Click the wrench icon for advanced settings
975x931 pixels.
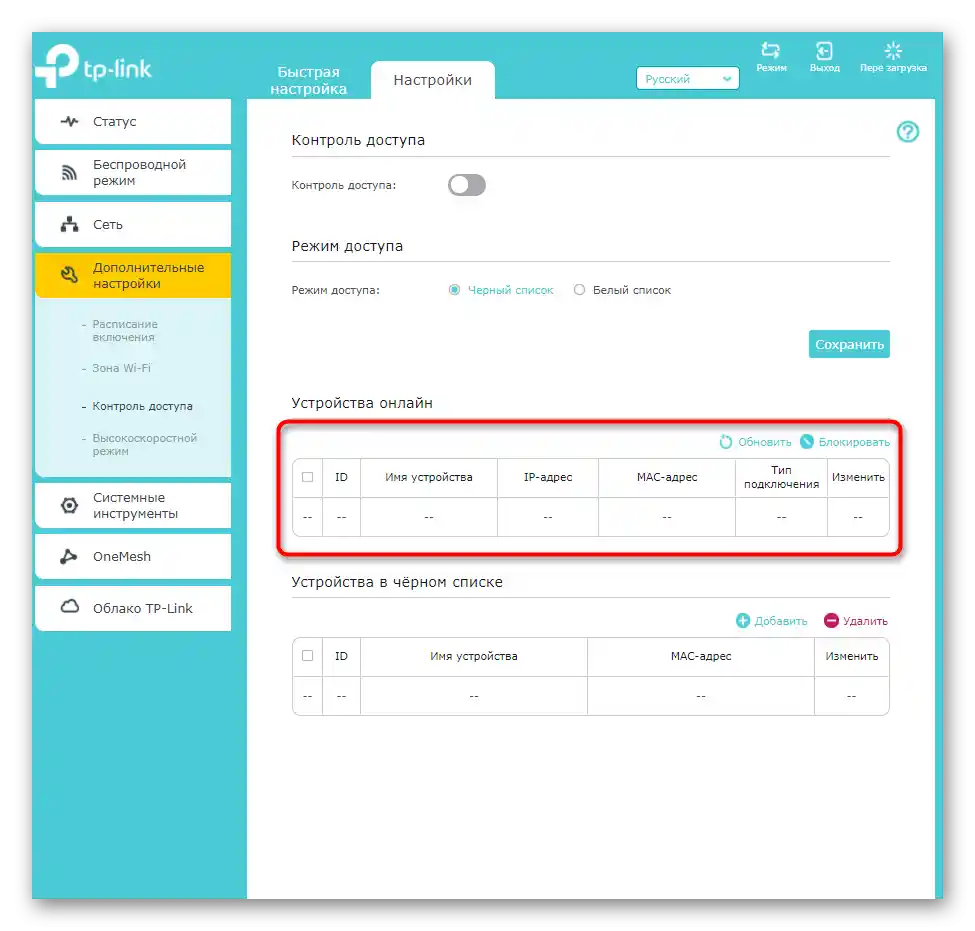coord(70,275)
